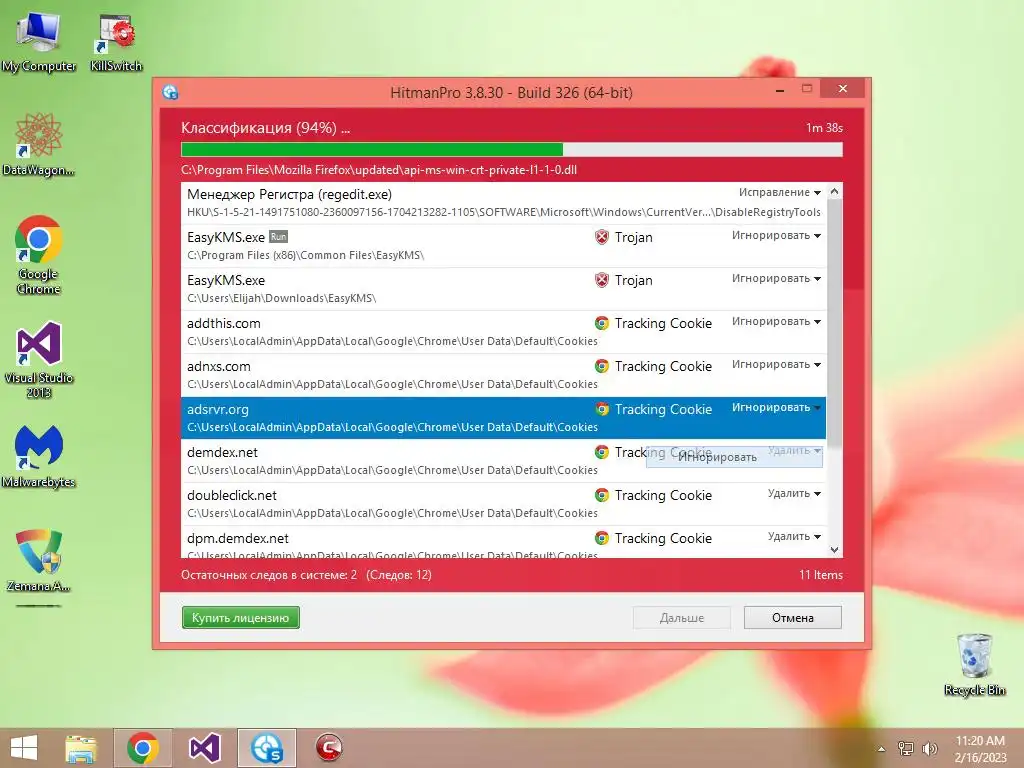Select doubleclick.net row

pyautogui.click(x=504, y=504)
